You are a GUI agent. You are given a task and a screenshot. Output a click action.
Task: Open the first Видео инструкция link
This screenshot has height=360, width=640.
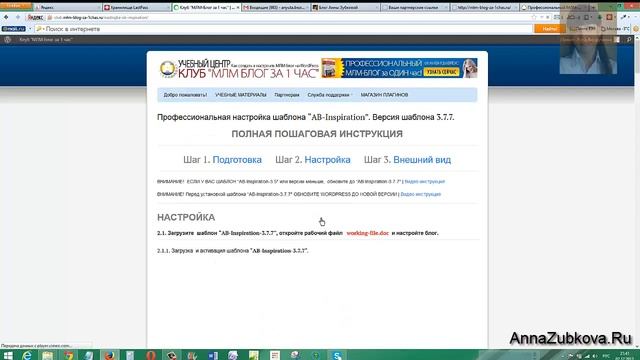[424, 181]
